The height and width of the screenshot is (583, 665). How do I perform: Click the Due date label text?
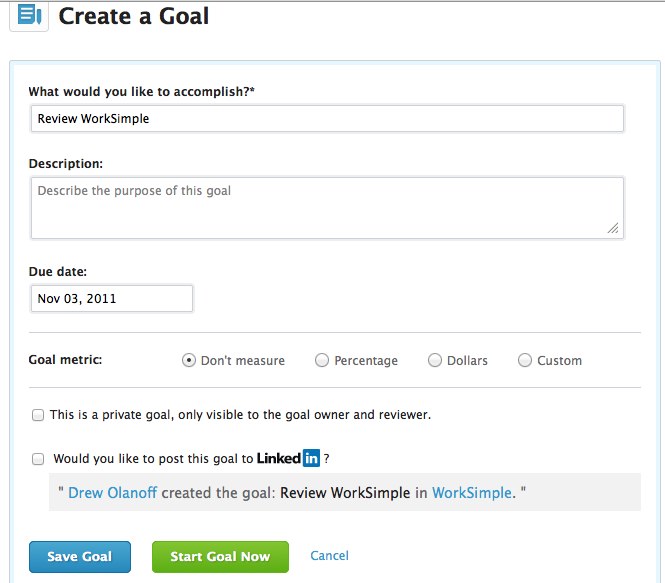[x=57, y=271]
